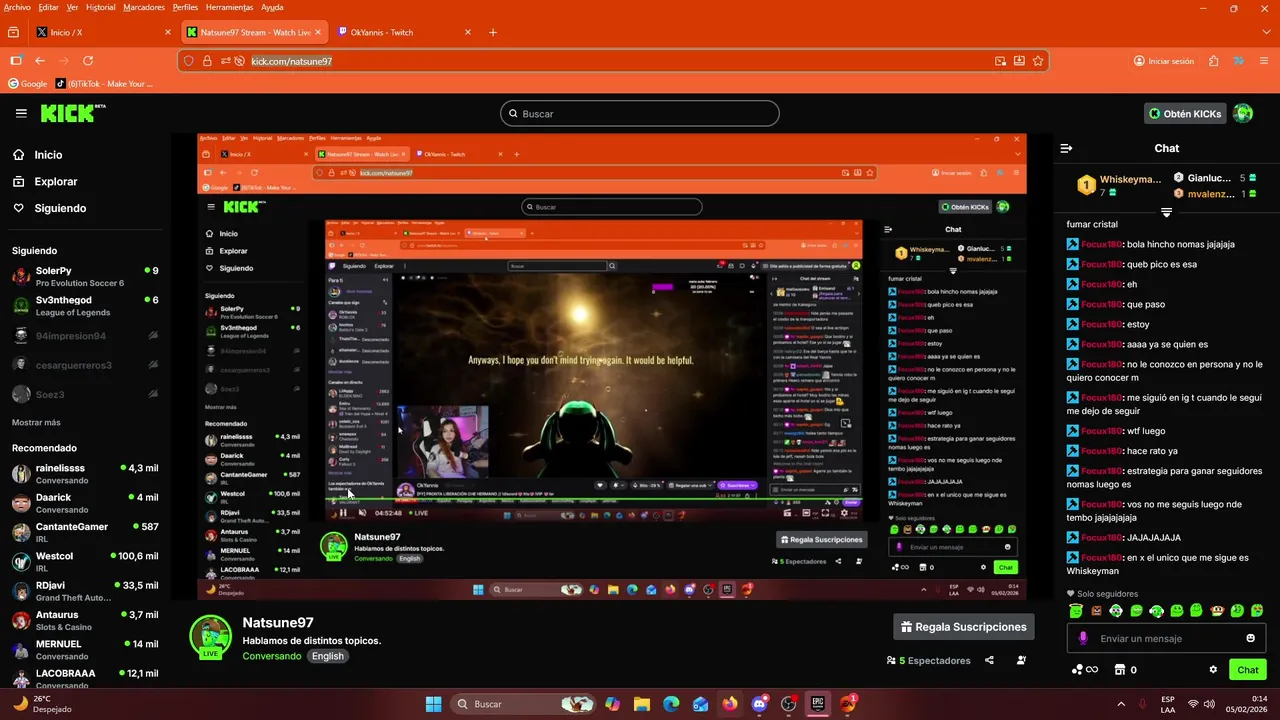The width and height of the screenshot is (1280, 720).
Task: Toggle notifications icon for 94impresion94
Action: click(x=153, y=336)
